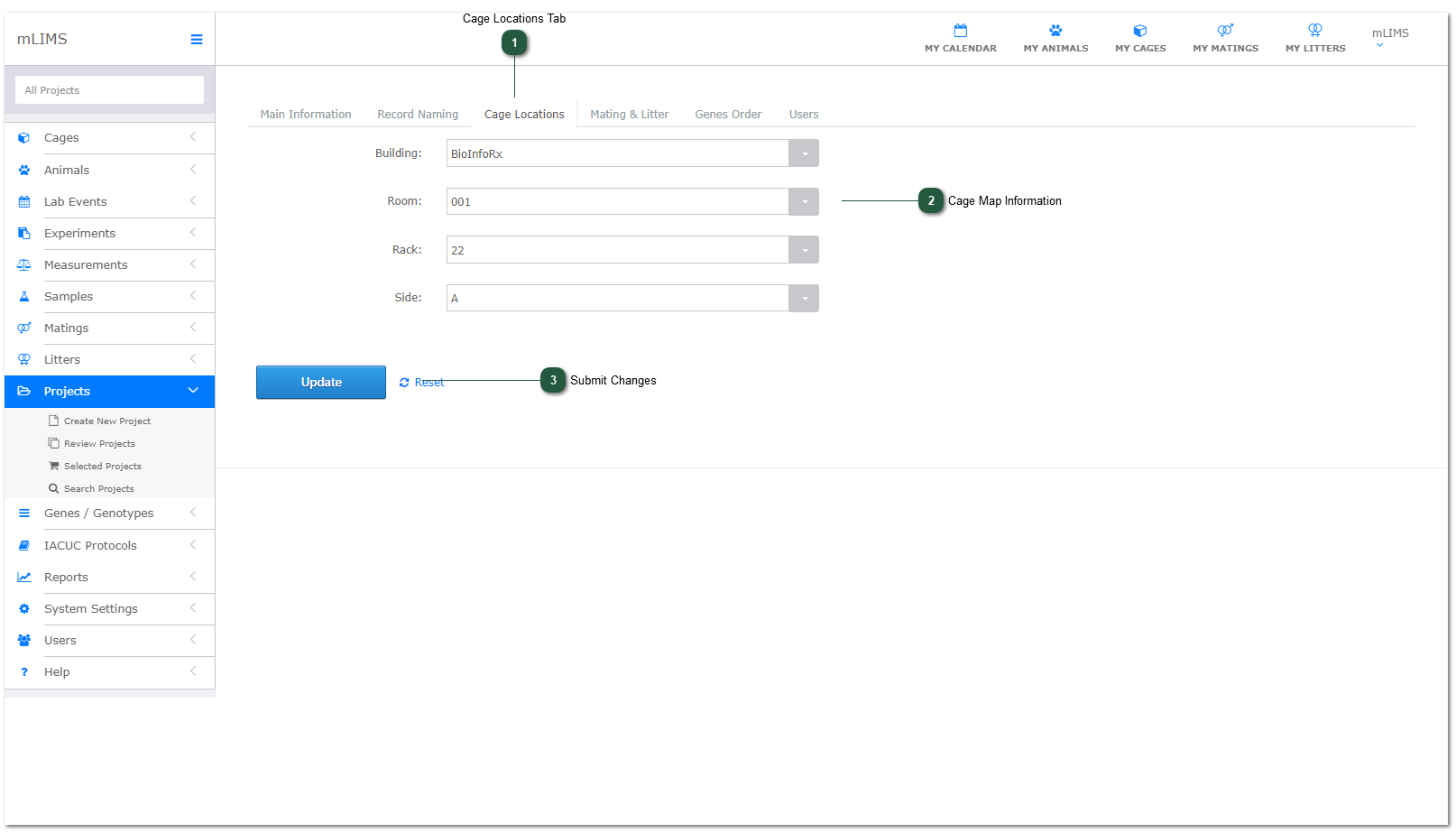1456x833 pixels.
Task: Expand the Genes / Genotypes chevron
Action: 193,512
